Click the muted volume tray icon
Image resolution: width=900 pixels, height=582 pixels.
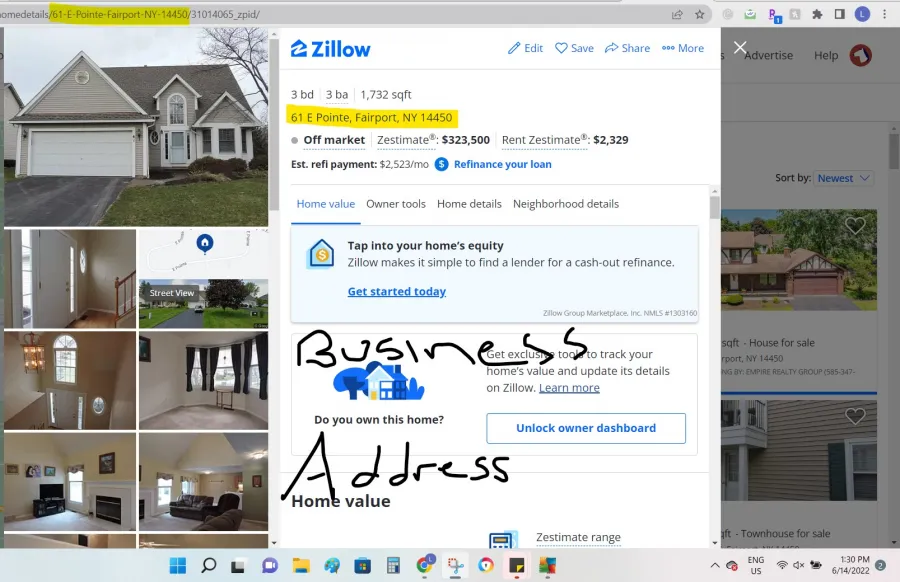click(x=798, y=565)
